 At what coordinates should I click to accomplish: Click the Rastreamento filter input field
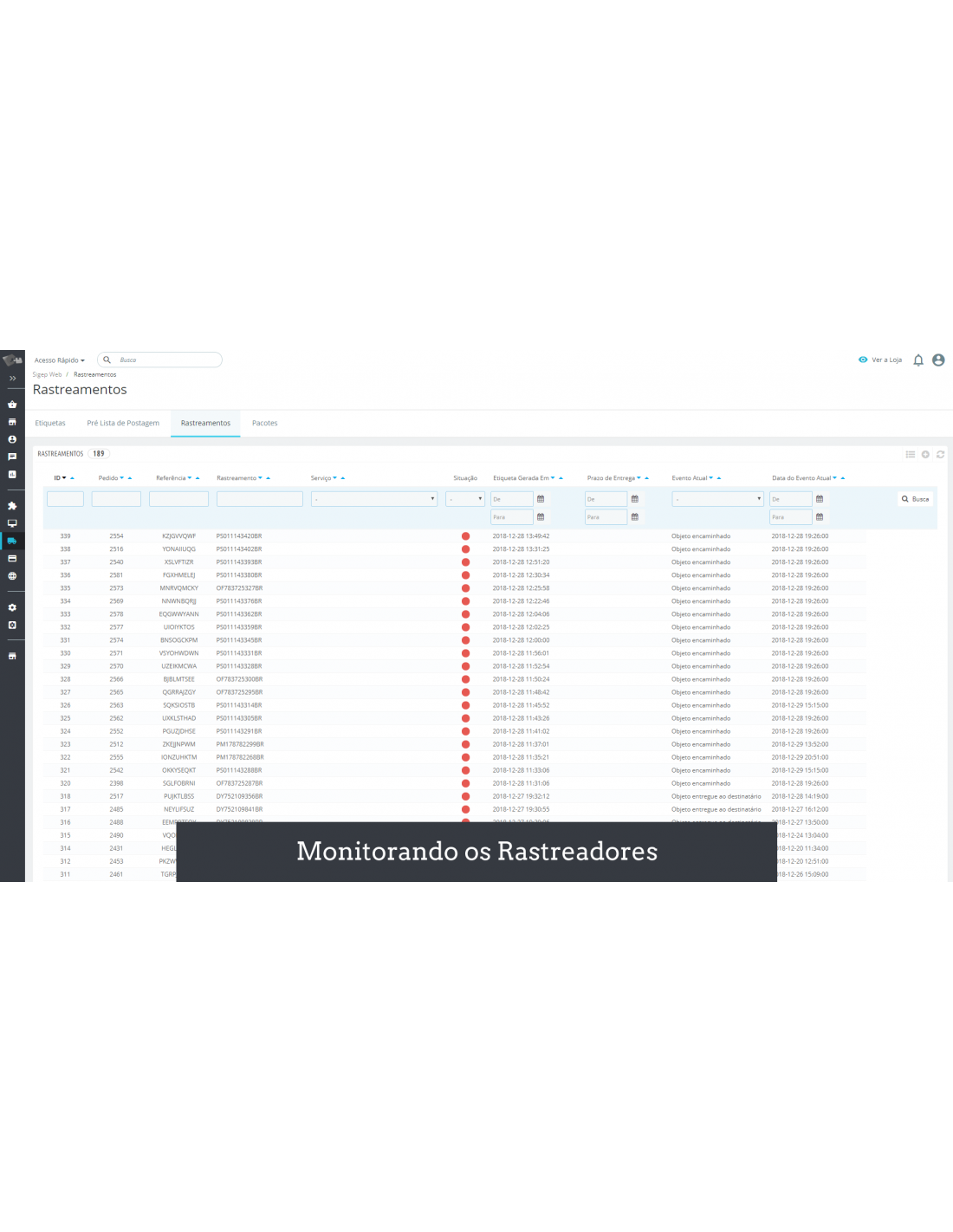point(259,499)
